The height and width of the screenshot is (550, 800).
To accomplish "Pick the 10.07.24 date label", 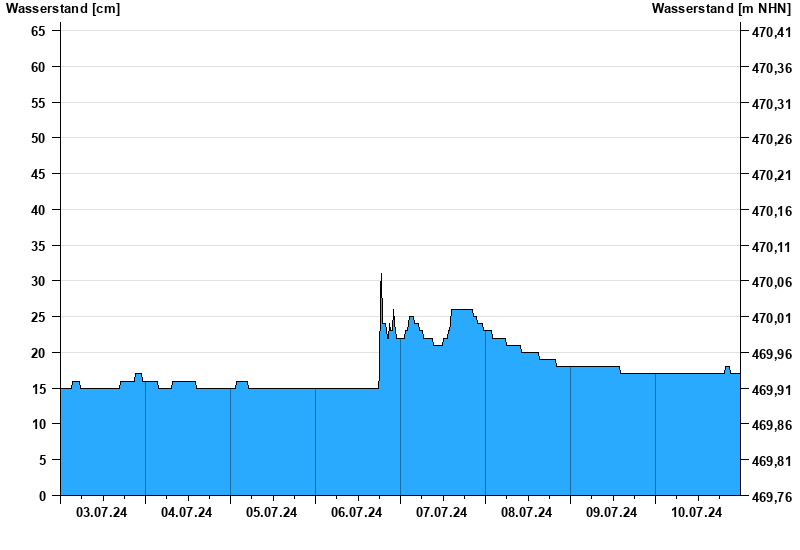I will tap(696, 512).
